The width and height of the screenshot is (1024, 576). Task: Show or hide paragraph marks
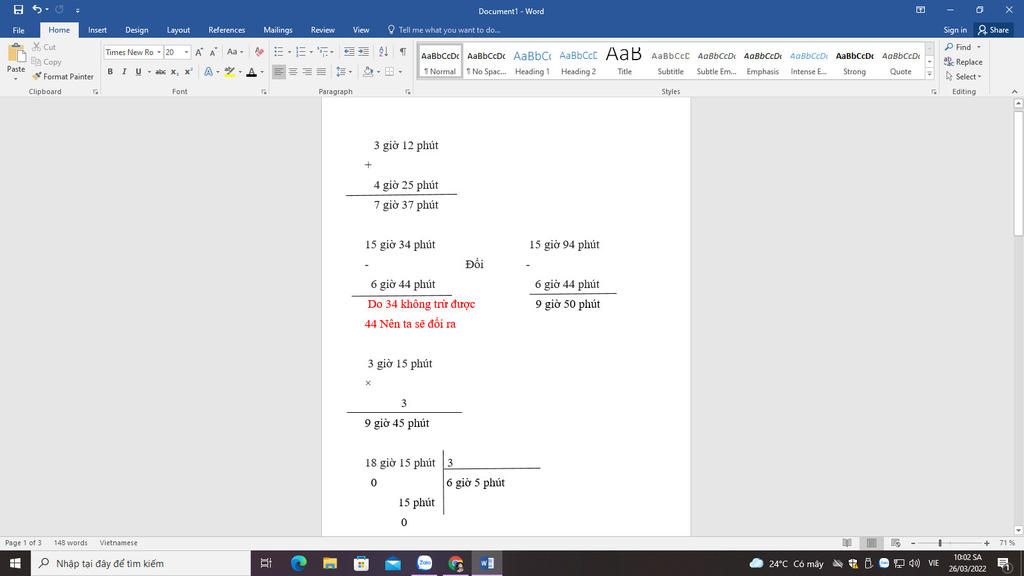point(403,52)
